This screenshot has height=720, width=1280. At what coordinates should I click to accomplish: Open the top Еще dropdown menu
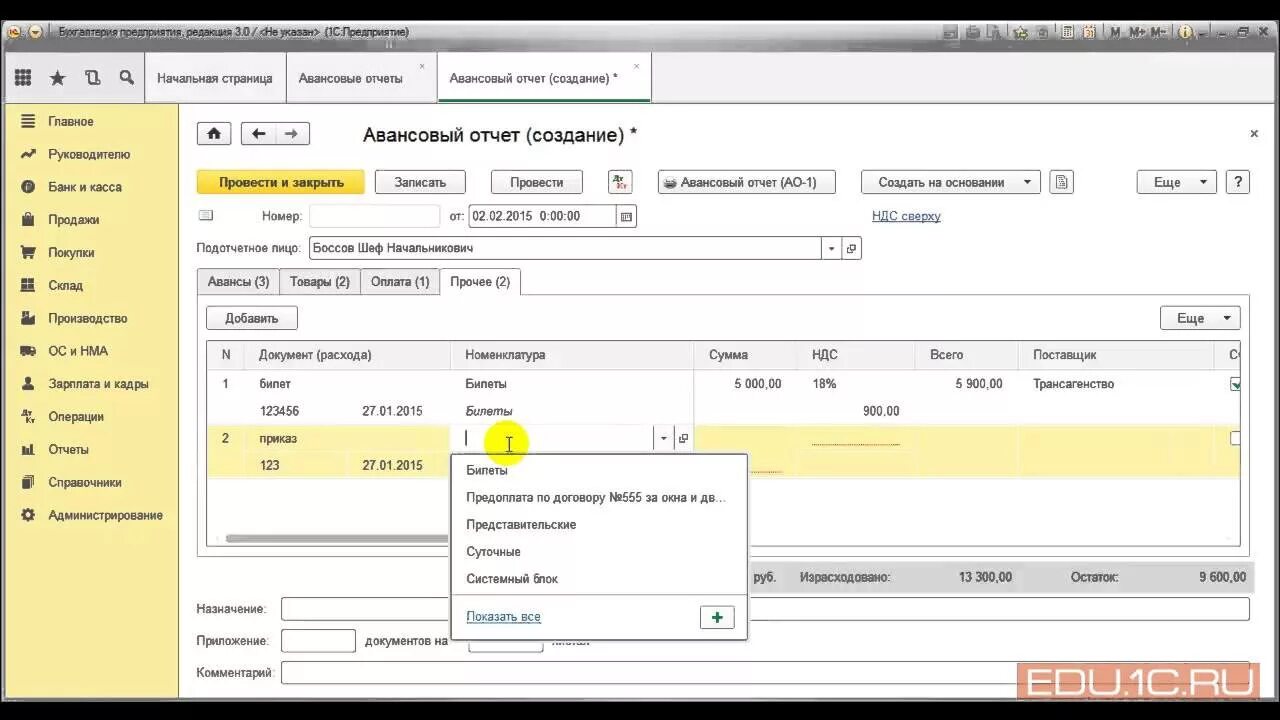click(1176, 182)
